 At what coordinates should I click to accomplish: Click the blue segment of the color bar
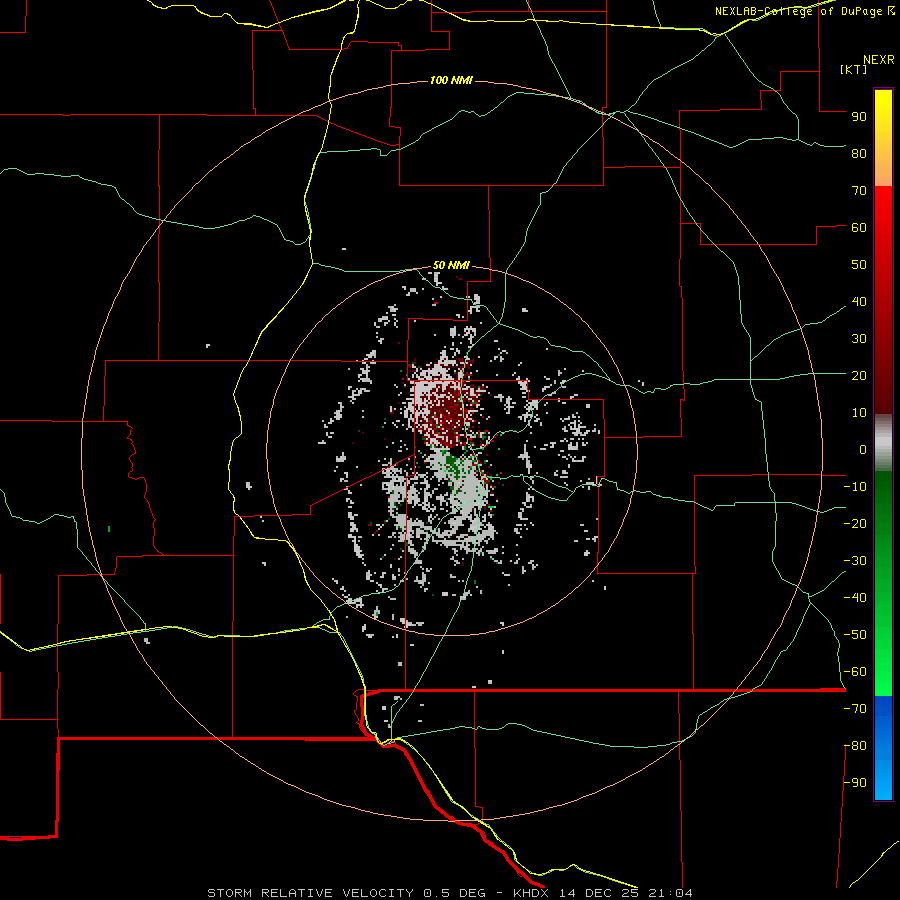click(883, 747)
